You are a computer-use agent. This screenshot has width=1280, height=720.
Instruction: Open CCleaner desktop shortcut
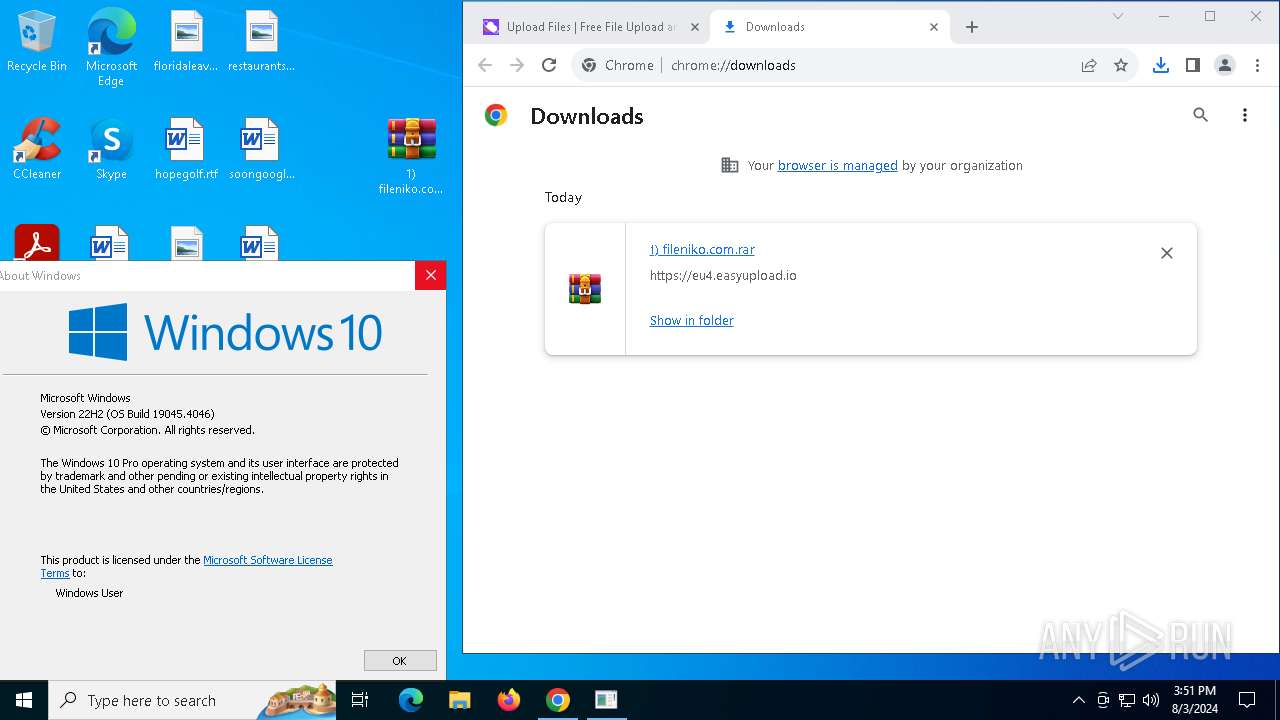click(x=37, y=150)
